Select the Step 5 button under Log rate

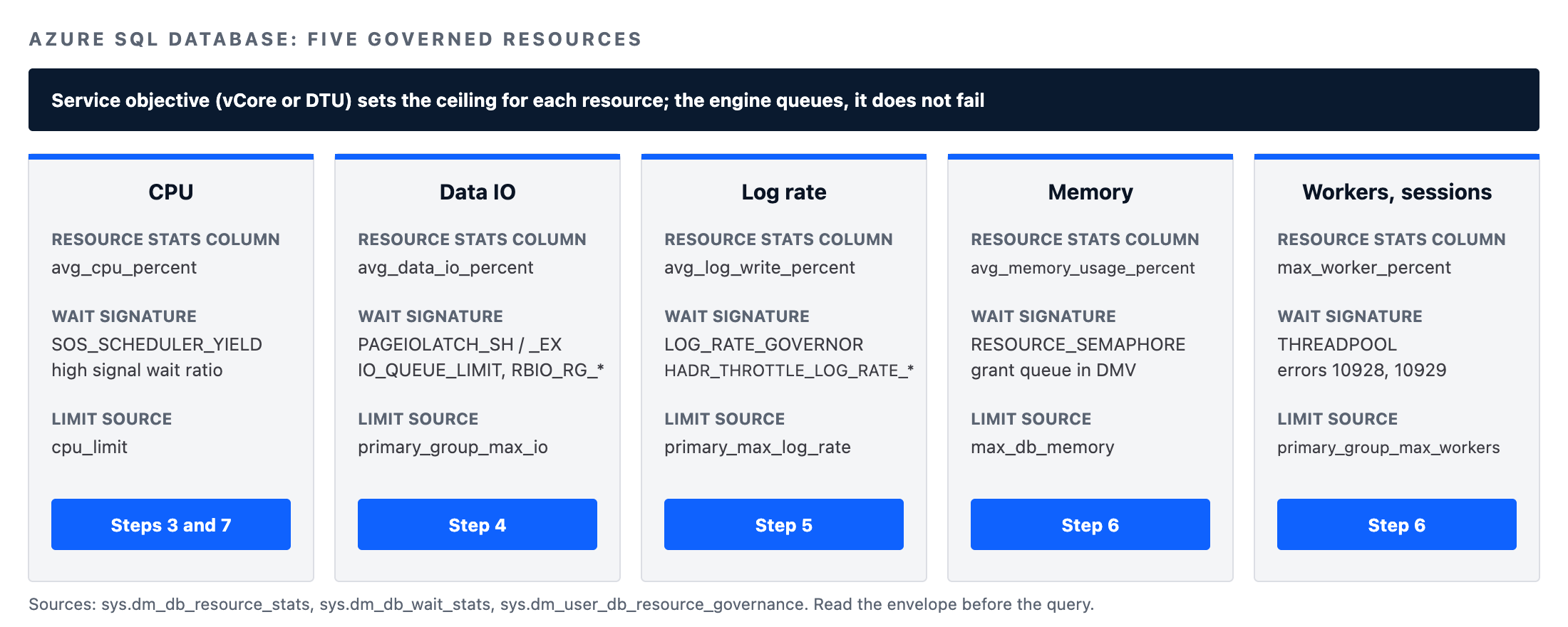[784, 524]
